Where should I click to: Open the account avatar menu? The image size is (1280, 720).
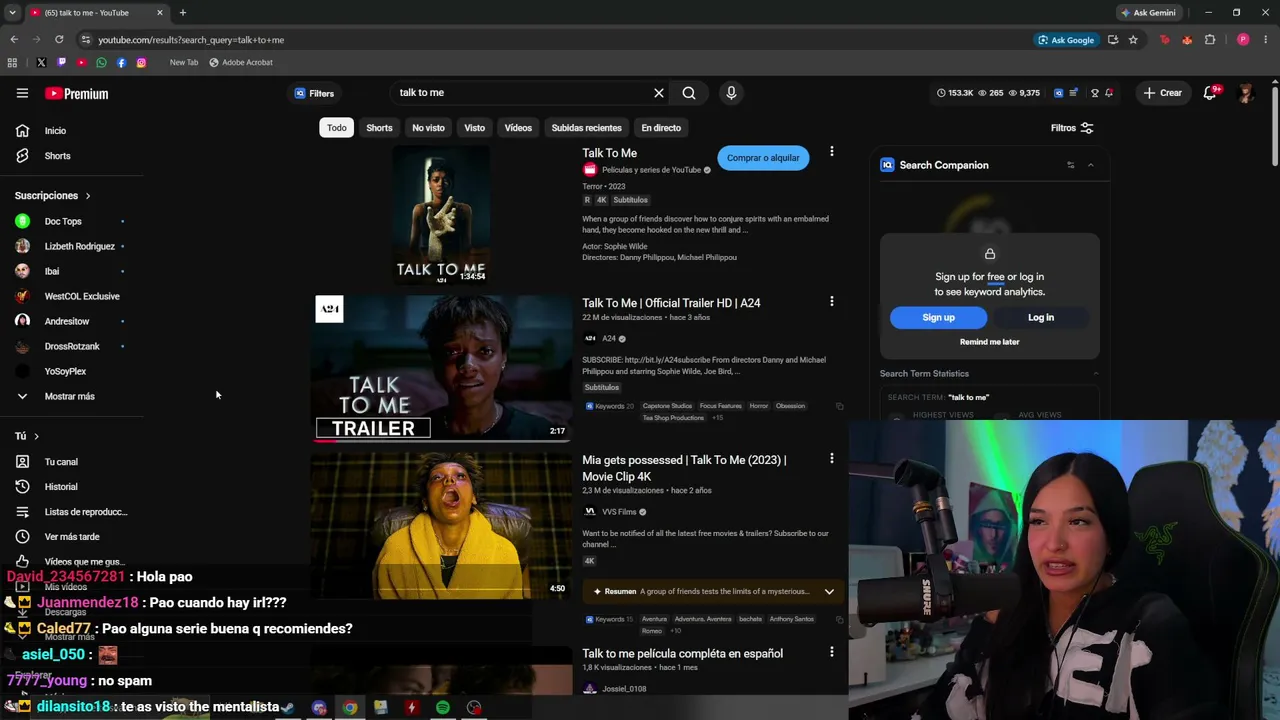point(1245,93)
